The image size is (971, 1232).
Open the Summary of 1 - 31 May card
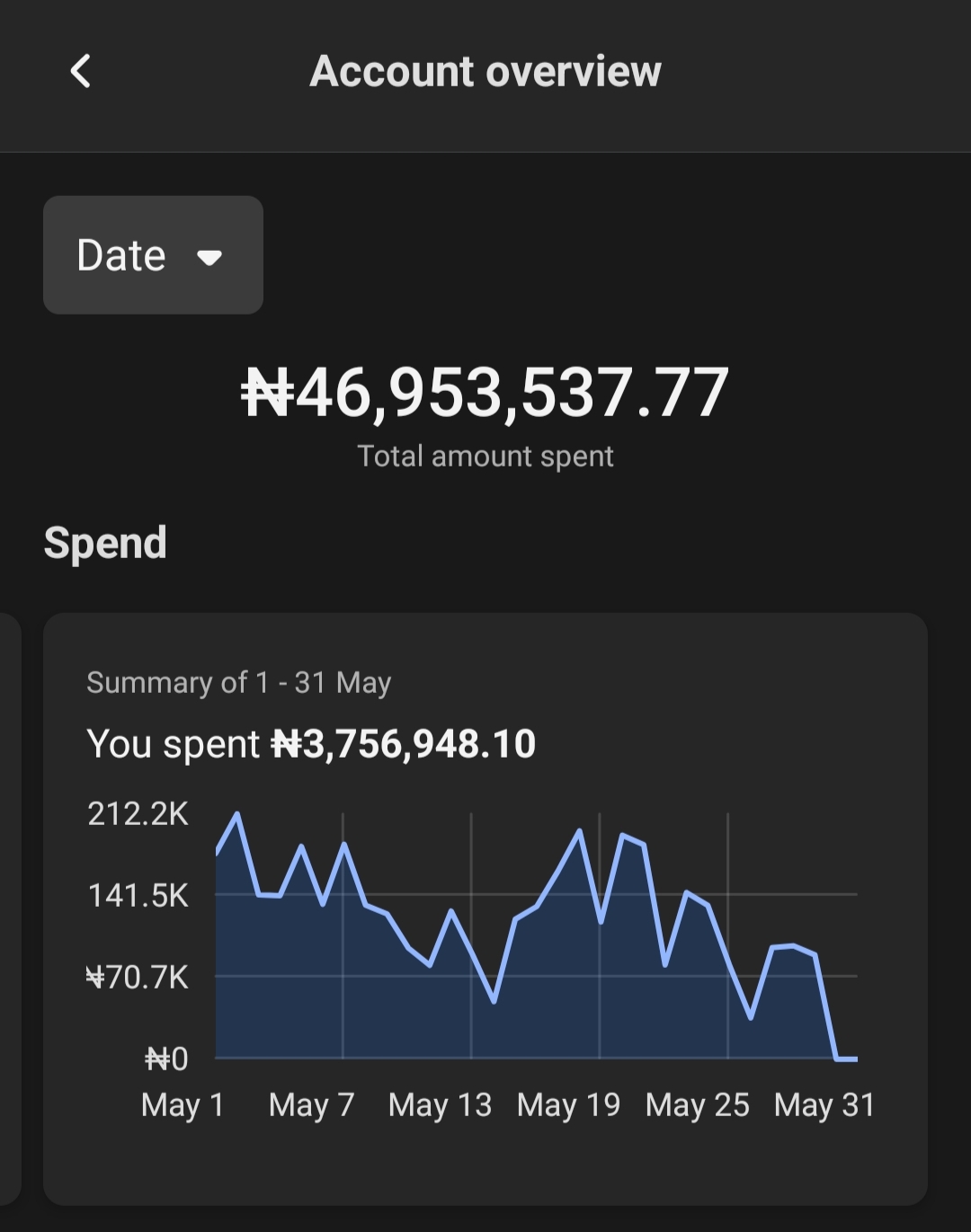coord(485,908)
